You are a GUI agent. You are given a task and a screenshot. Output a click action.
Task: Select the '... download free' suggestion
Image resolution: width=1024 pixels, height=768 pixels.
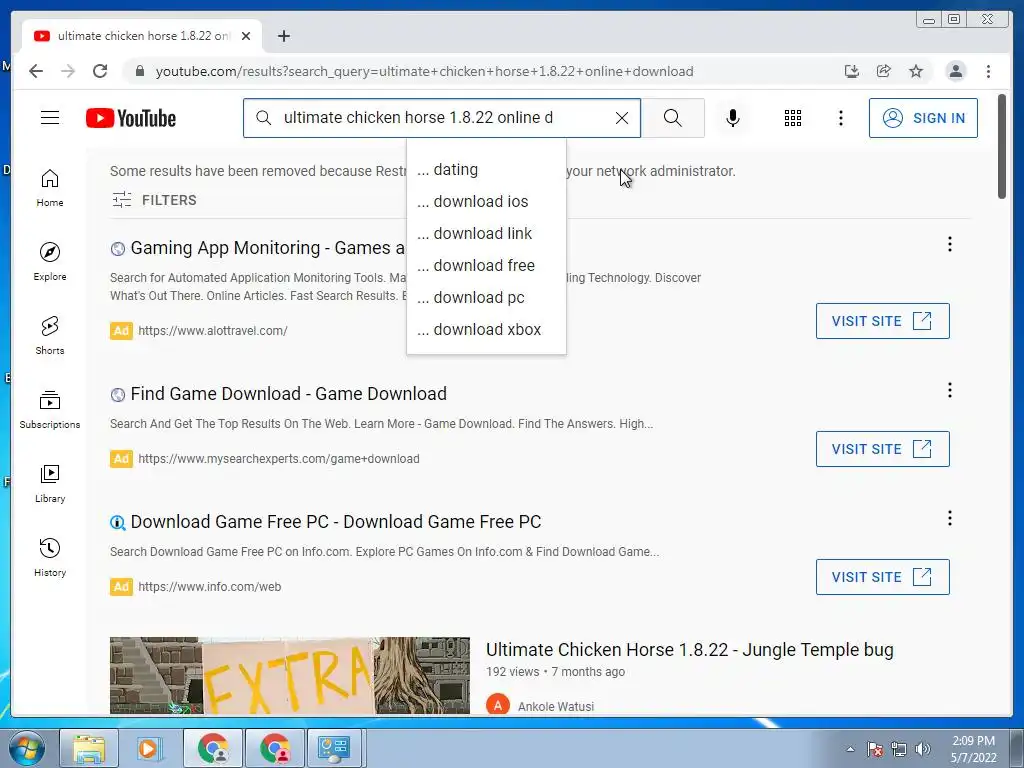[x=486, y=266]
